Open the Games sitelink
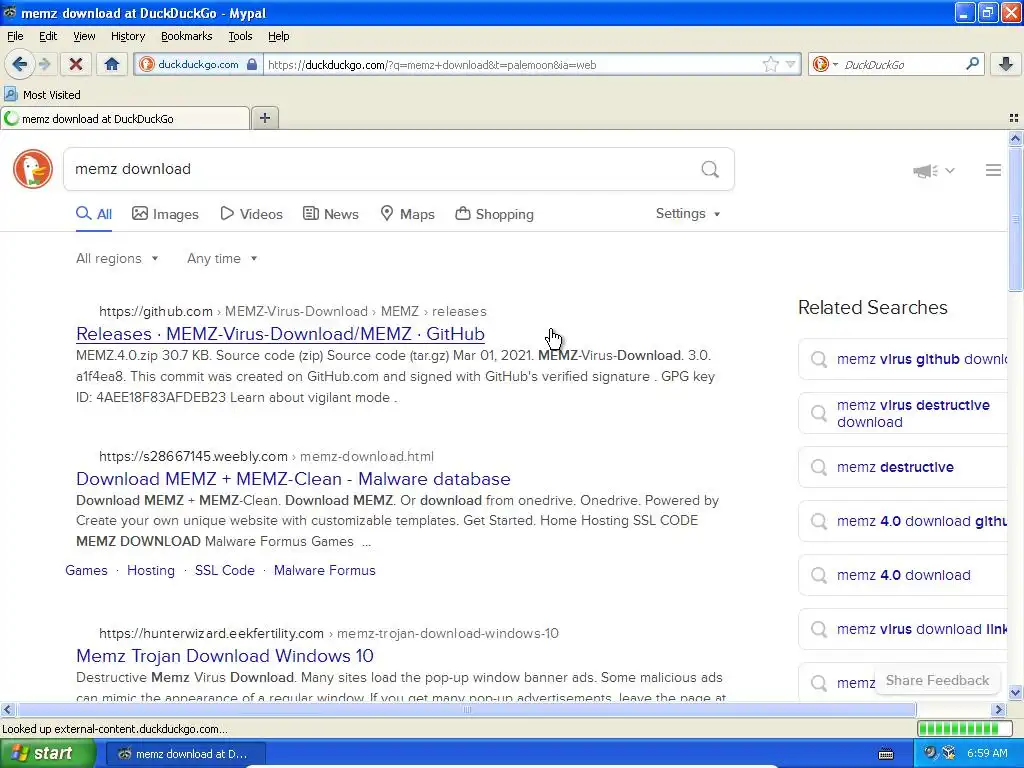The image size is (1024, 768). (x=86, y=570)
